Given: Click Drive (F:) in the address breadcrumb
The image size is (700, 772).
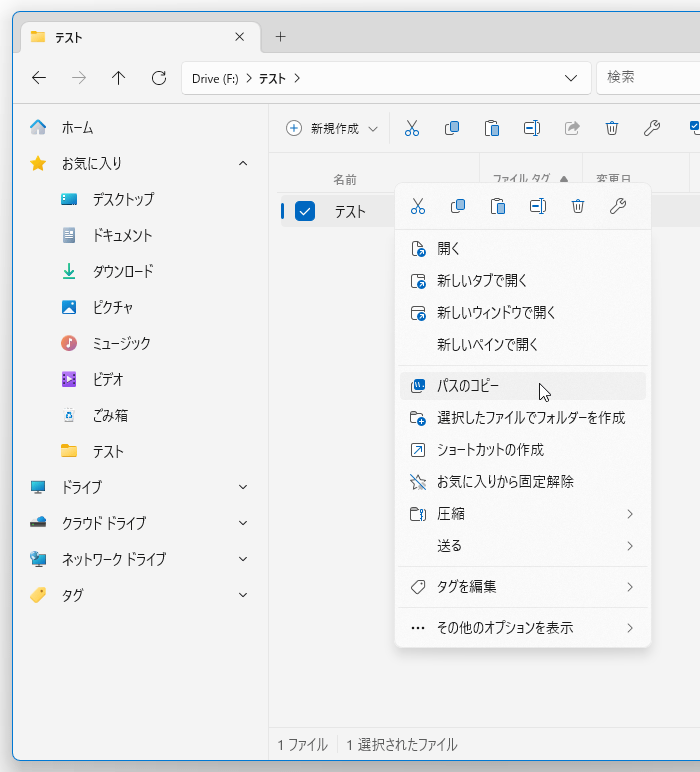Looking at the screenshot, I should (x=215, y=79).
